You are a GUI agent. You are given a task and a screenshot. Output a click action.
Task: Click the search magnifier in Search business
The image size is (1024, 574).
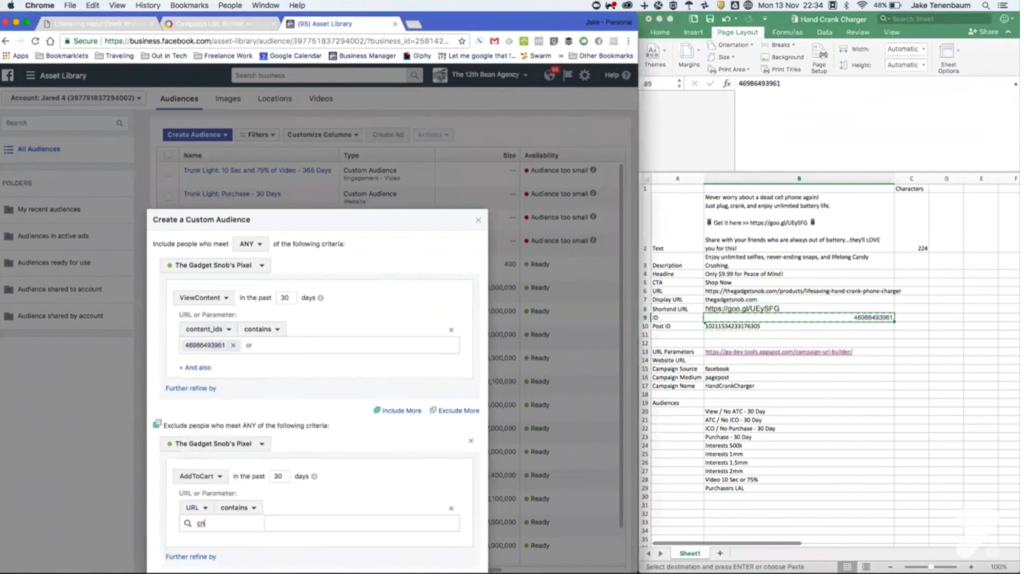point(414,75)
